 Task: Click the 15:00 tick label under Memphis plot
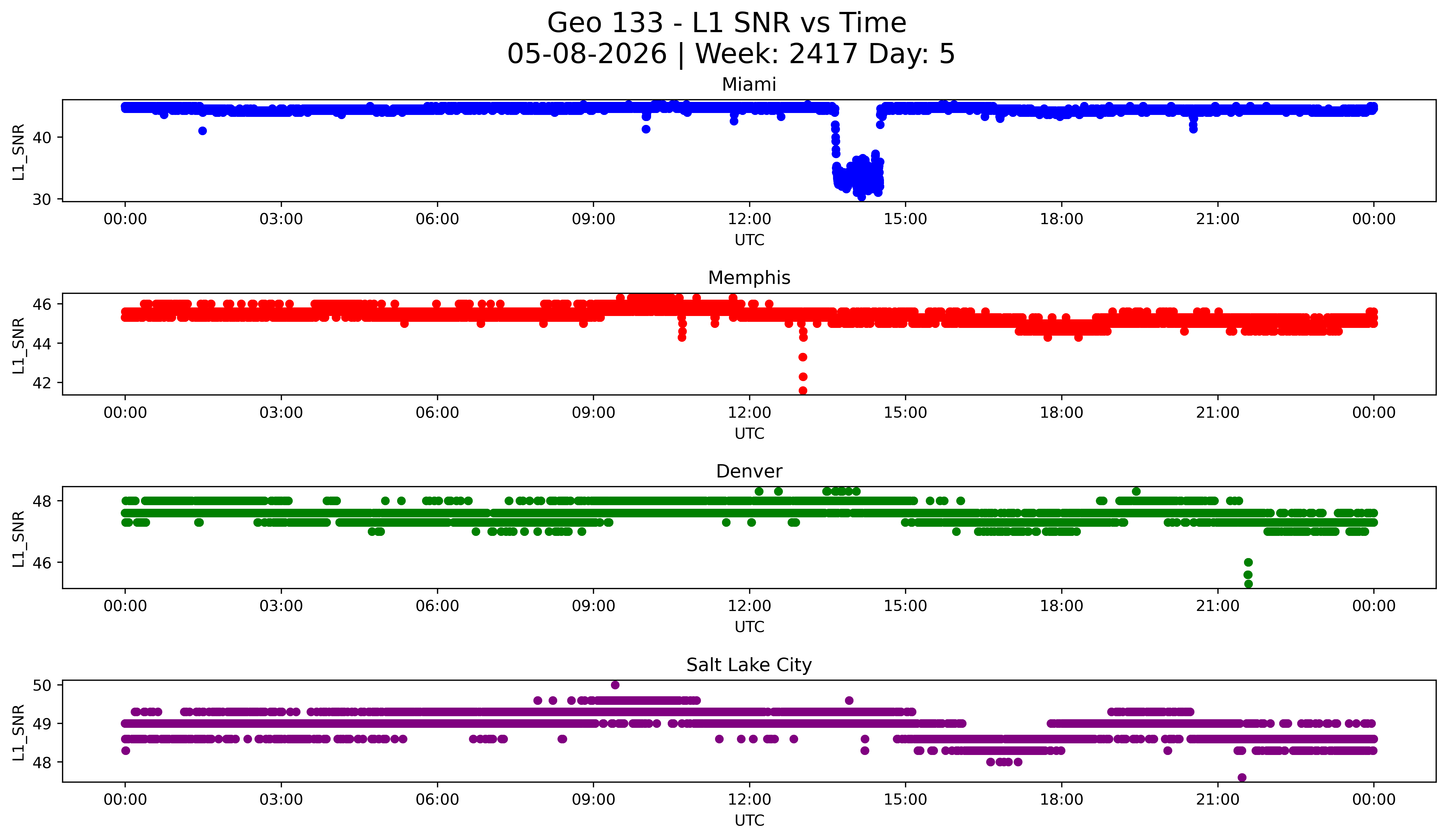[906, 413]
